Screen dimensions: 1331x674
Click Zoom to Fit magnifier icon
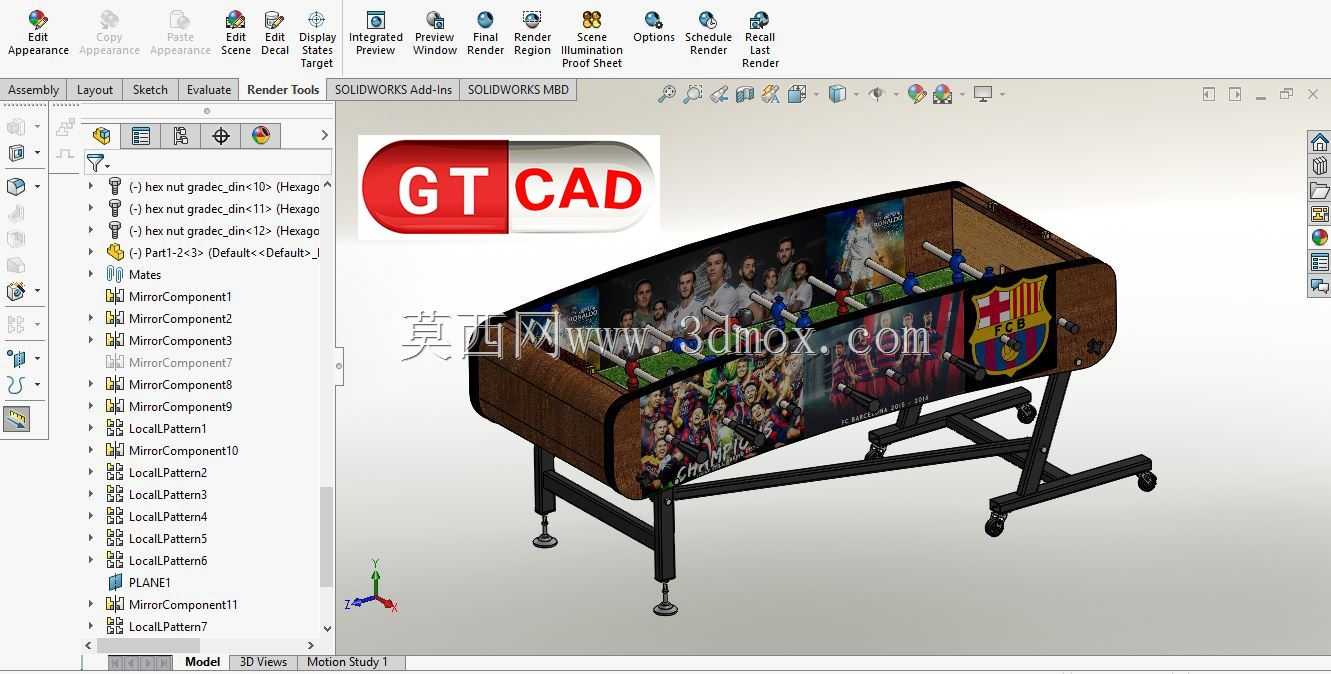tap(667, 94)
